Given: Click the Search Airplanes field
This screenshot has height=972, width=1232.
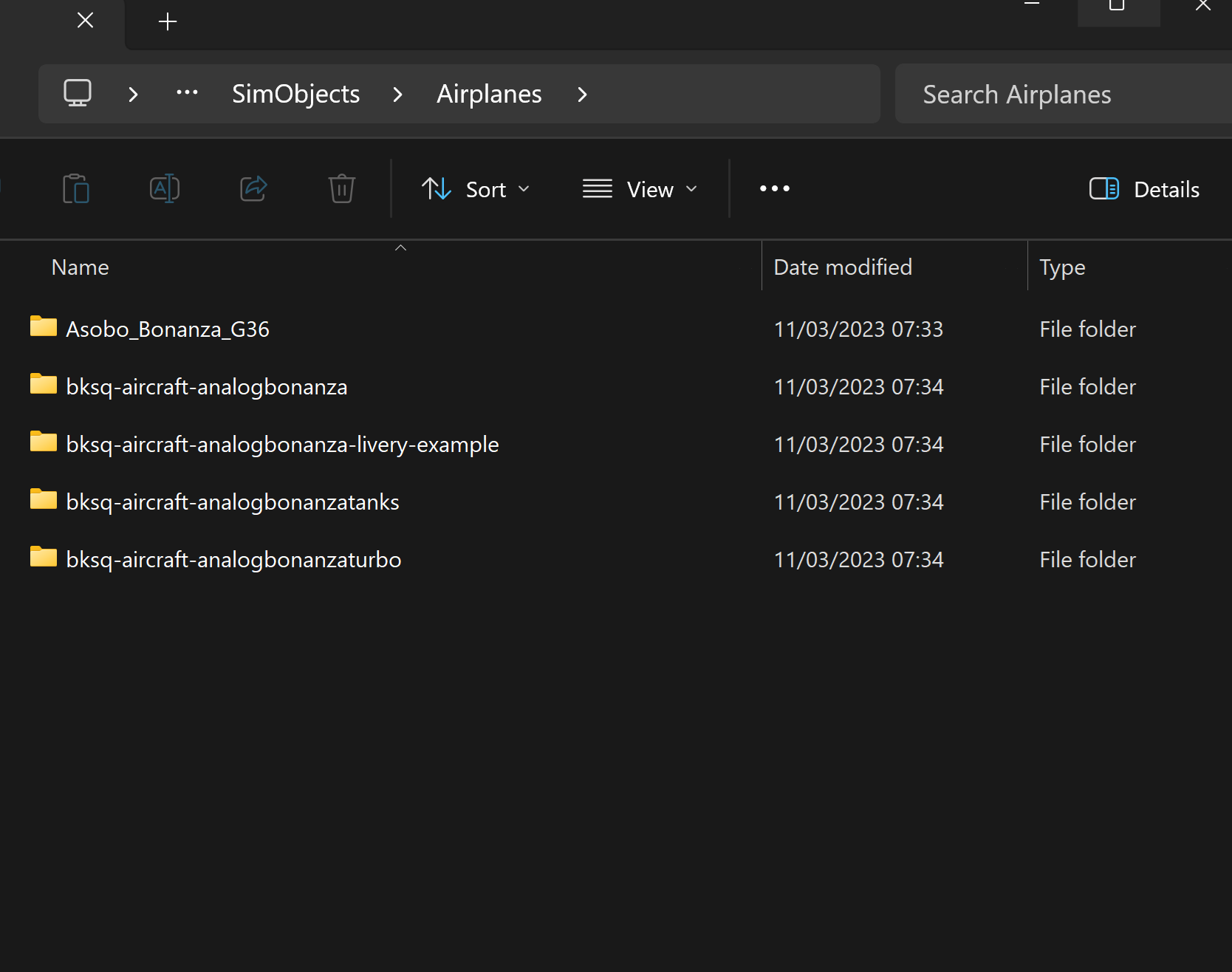Looking at the screenshot, I should [1064, 94].
